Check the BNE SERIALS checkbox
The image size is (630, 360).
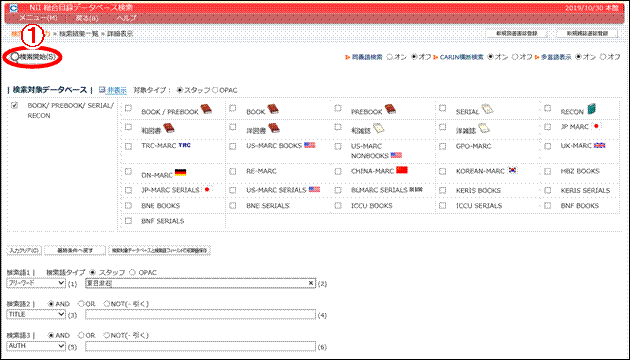[233, 205]
